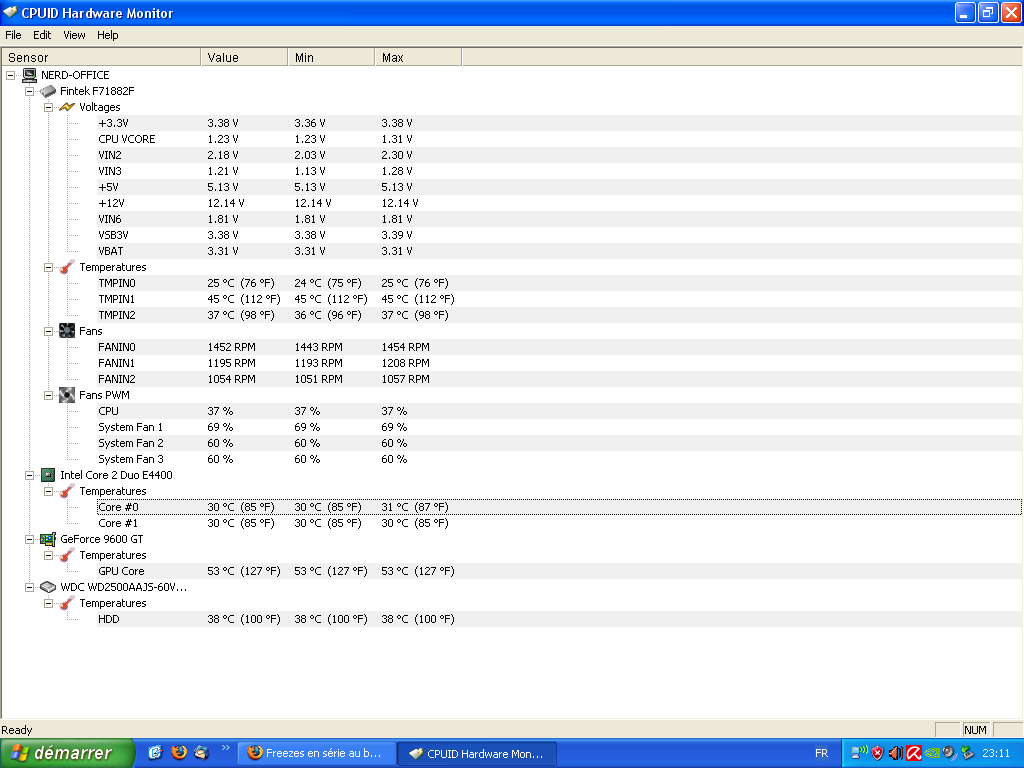Open the Help menu
Image resolution: width=1024 pixels, height=768 pixels.
[108, 35]
